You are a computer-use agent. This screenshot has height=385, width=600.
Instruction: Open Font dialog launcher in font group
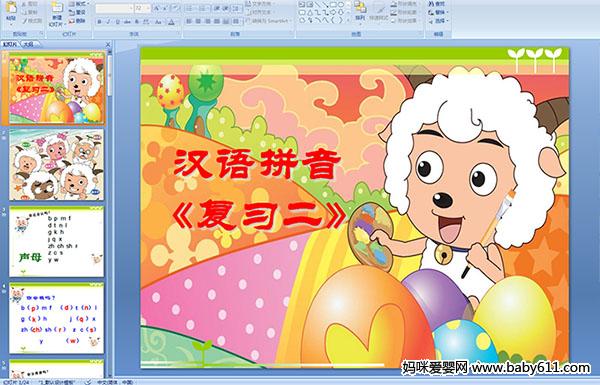click(178, 34)
